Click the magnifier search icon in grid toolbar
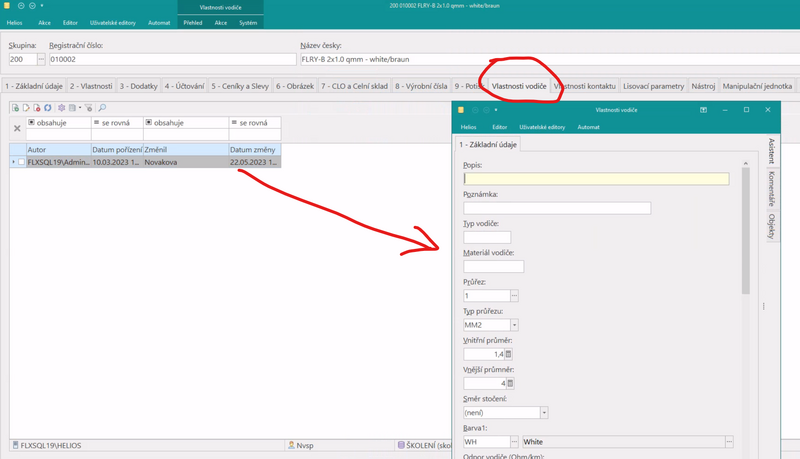The width and height of the screenshot is (800, 459). pos(102,108)
